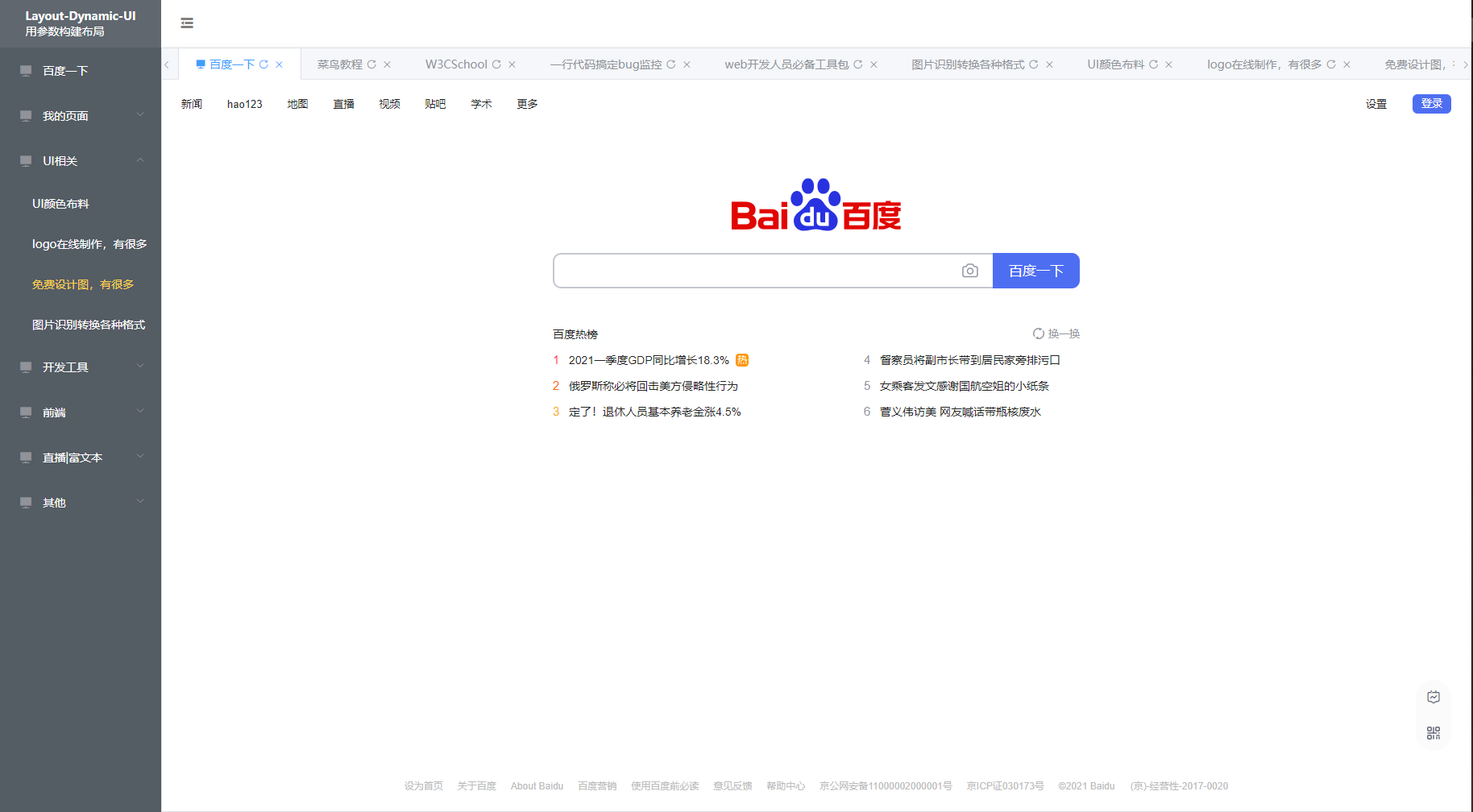The width and height of the screenshot is (1473, 812).
Task: Close the W3CSchool tab
Action: coord(512,64)
